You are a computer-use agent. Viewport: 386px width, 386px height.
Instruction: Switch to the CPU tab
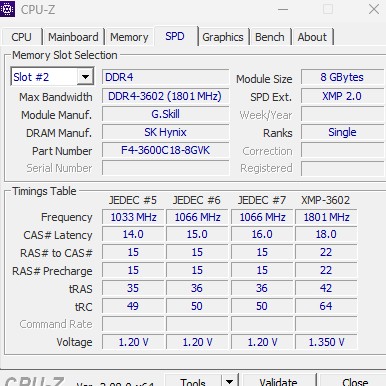coord(21,37)
